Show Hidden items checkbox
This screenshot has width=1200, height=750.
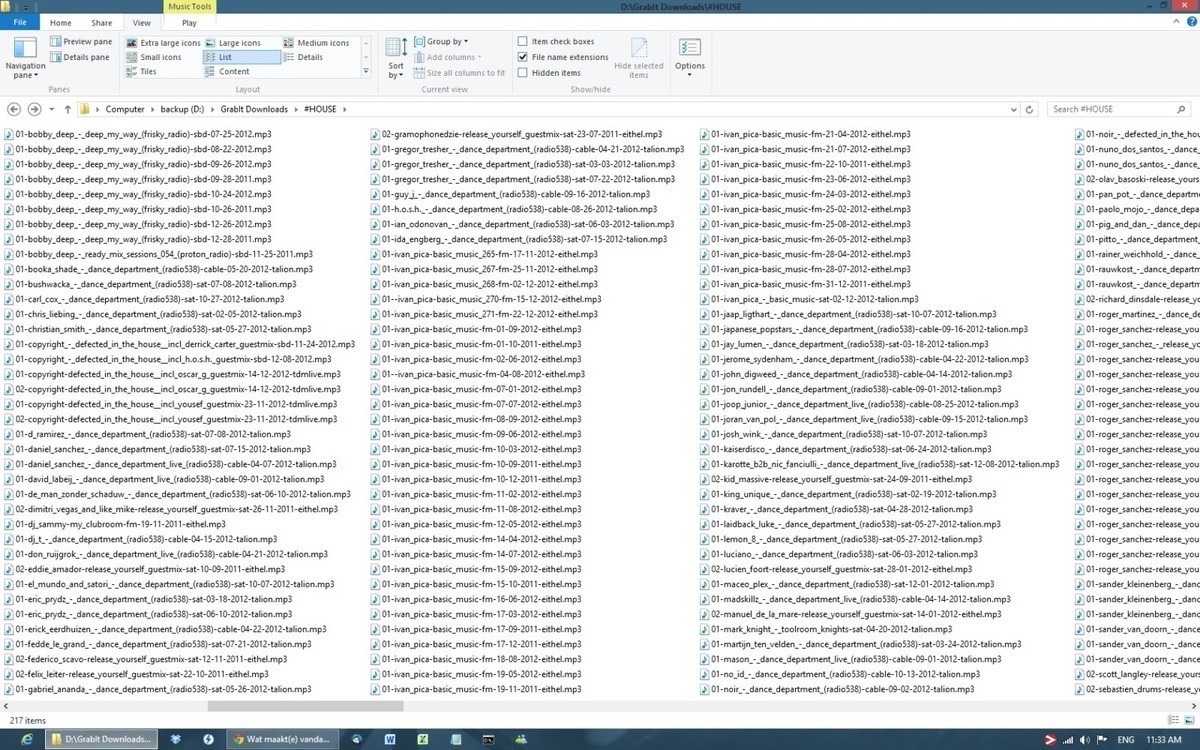coord(523,73)
